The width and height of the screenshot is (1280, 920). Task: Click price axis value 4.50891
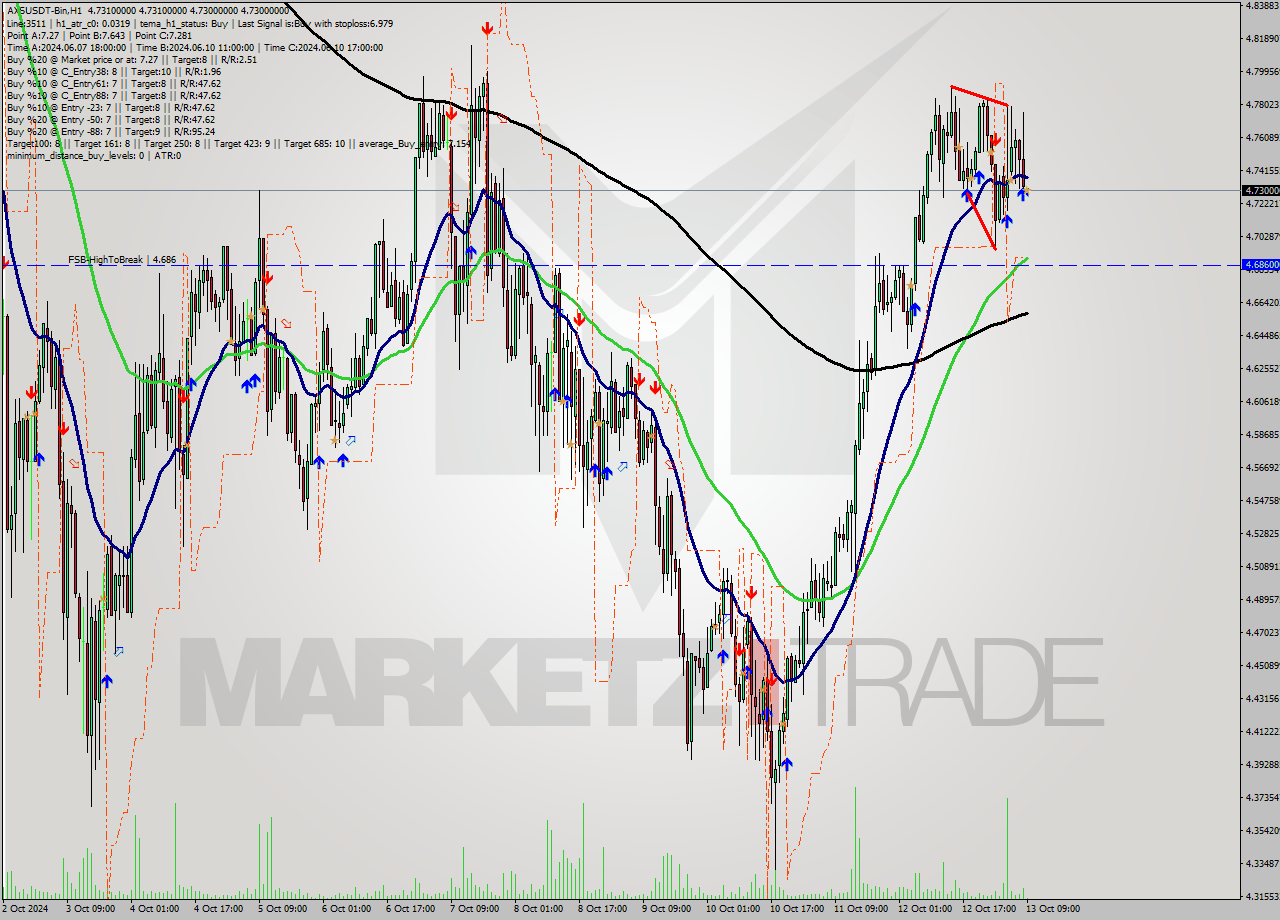tap(1262, 566)
